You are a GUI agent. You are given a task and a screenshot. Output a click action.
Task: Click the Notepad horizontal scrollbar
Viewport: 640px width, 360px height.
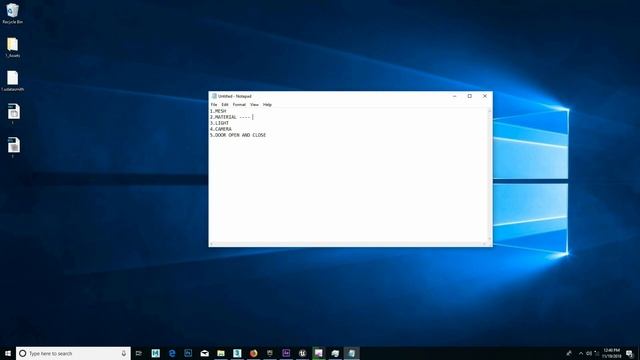click(x=348, y=244)
